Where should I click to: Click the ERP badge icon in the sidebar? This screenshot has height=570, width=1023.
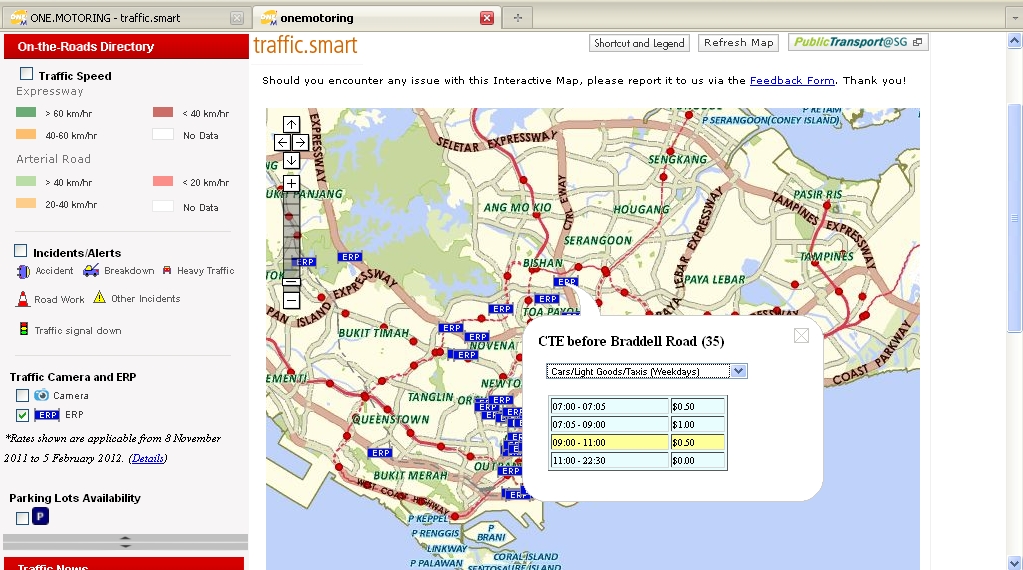pyautogui.click(x=47, y=415)
